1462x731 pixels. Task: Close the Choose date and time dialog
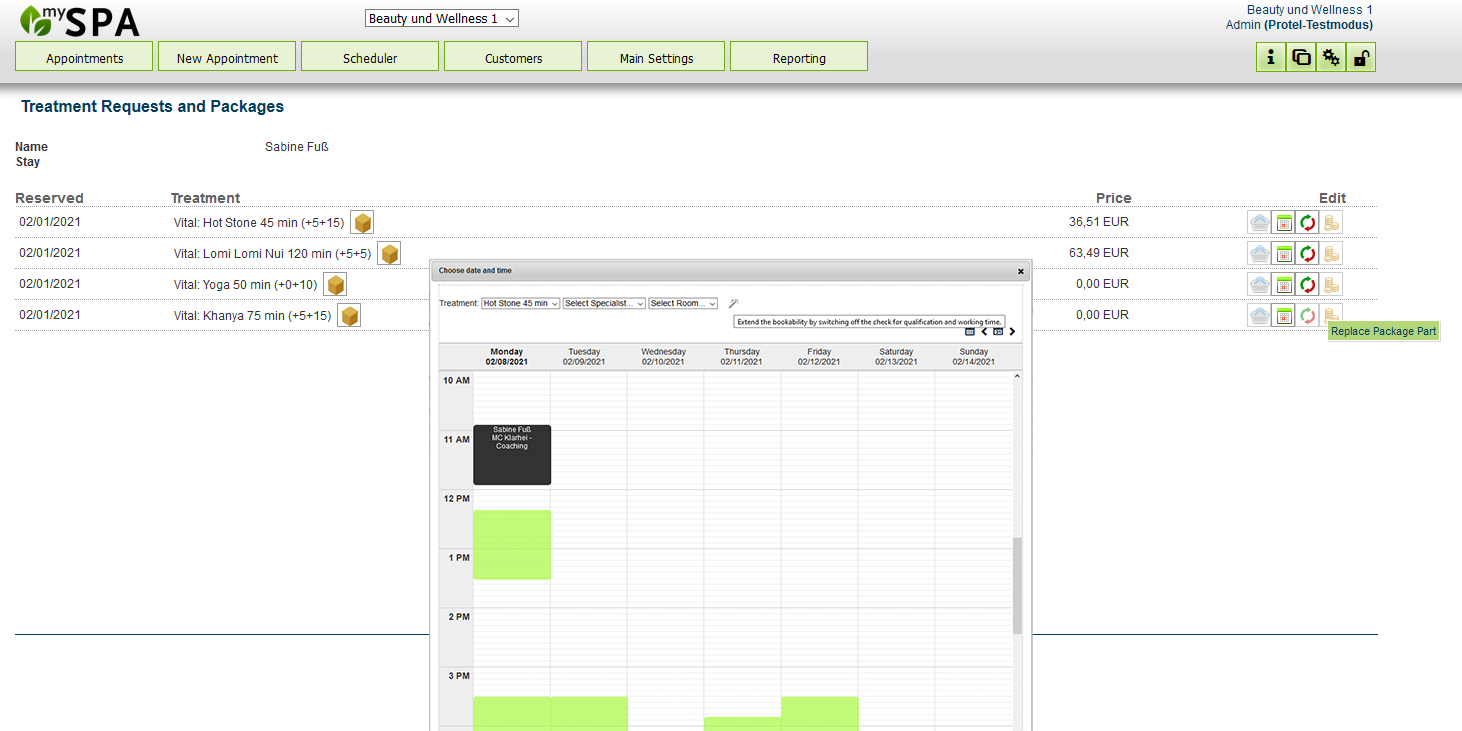point(1020,271)
